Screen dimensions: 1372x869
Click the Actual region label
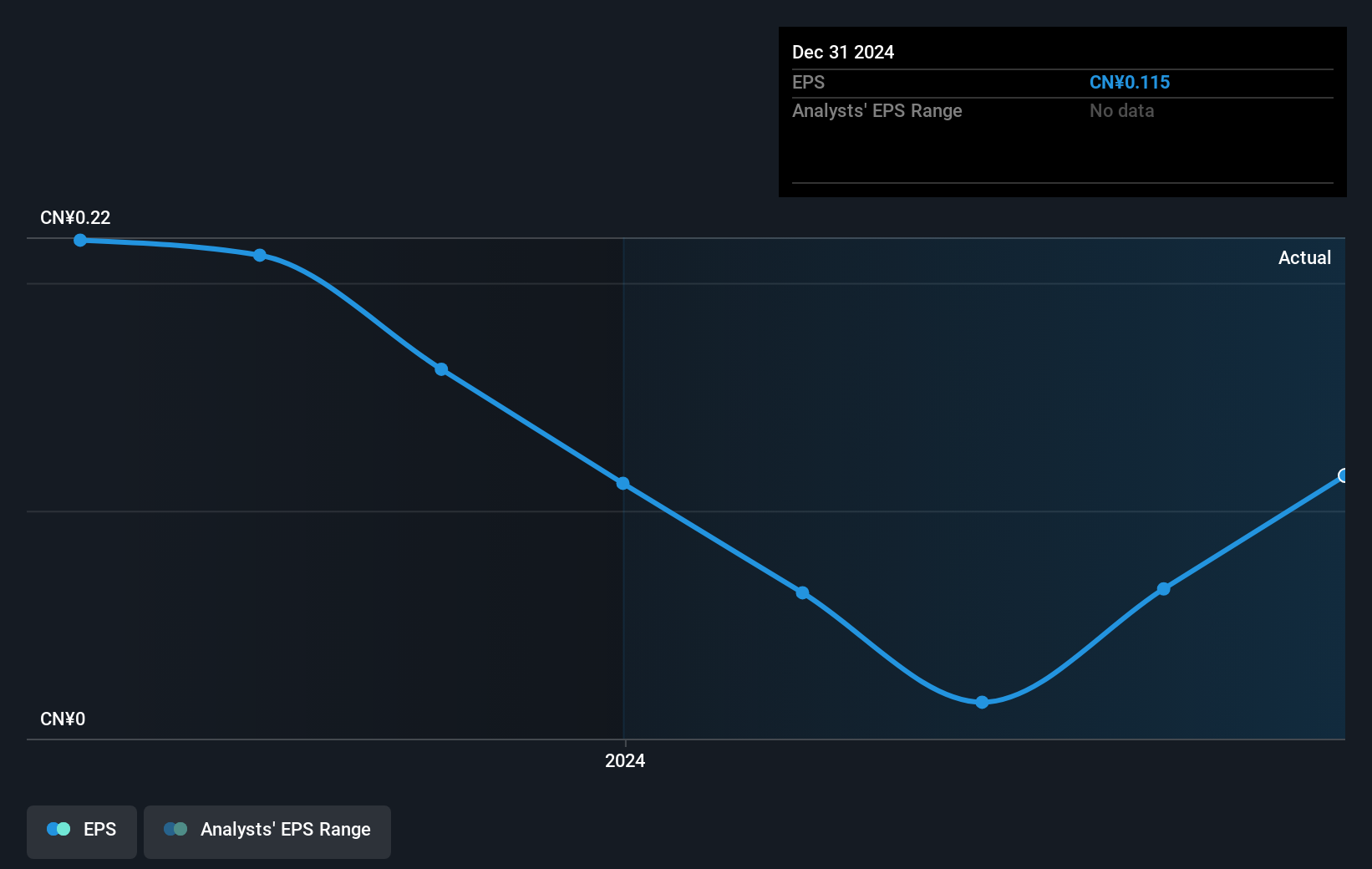point(1304,257)
